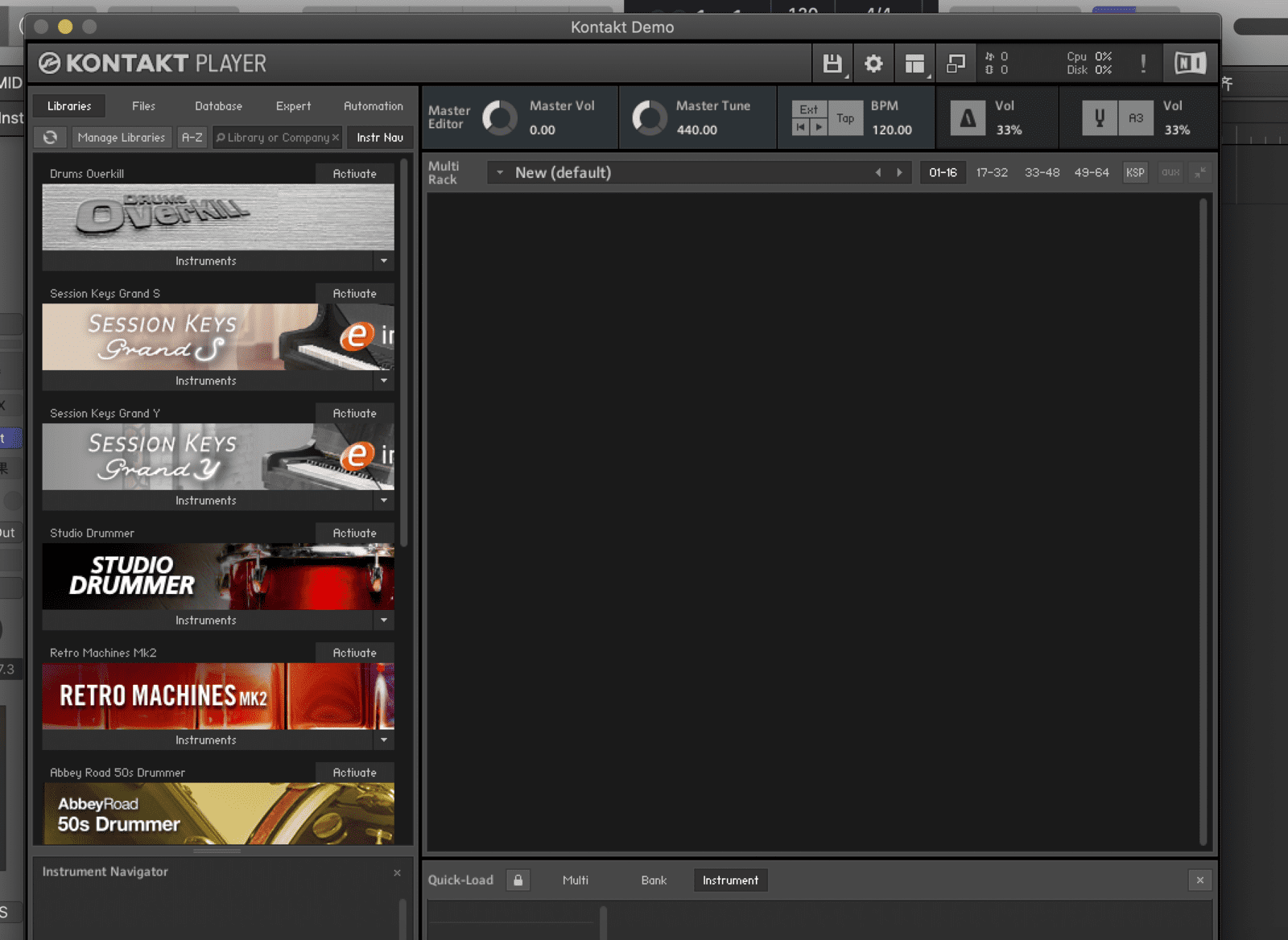This screenshot has height=940, width=1288.
Task: Open the Master Editor
Action: click(x=449, y=117)
